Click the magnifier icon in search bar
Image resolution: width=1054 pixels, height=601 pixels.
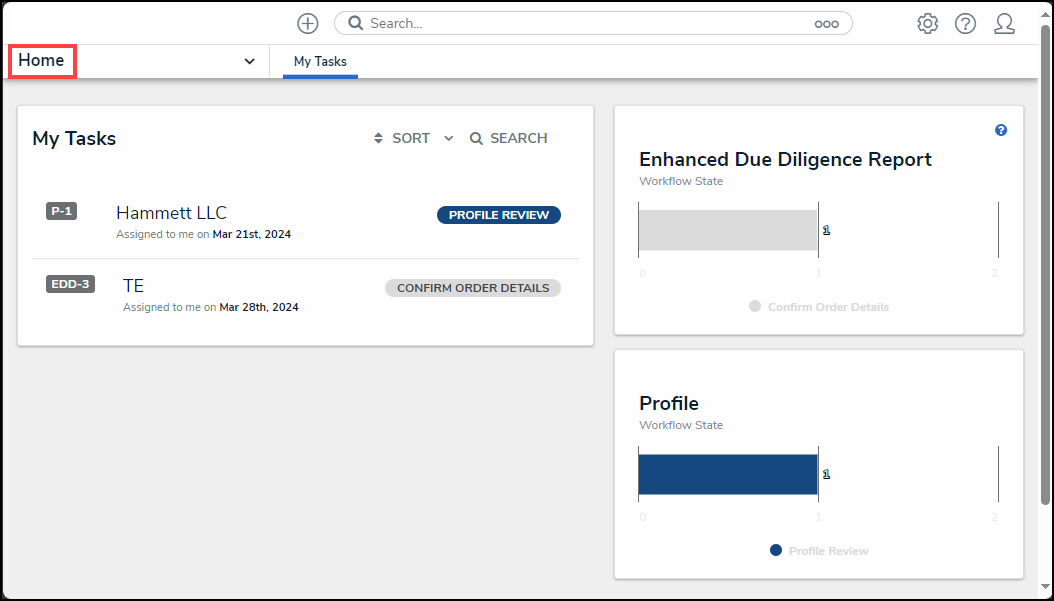[356, 24]
